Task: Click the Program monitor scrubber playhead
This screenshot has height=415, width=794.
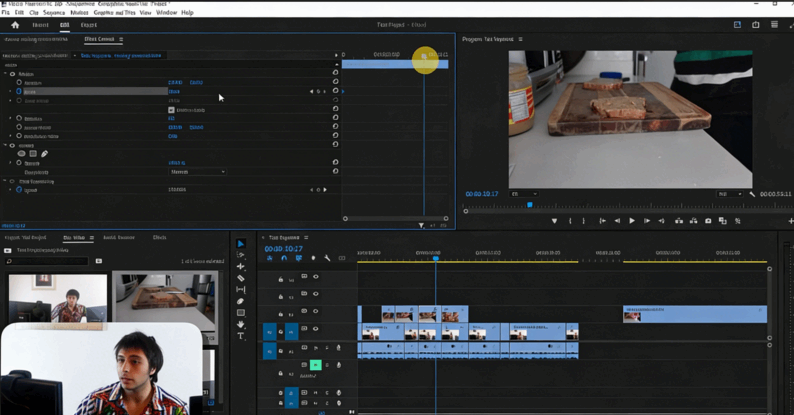Action: coord(530,205)
